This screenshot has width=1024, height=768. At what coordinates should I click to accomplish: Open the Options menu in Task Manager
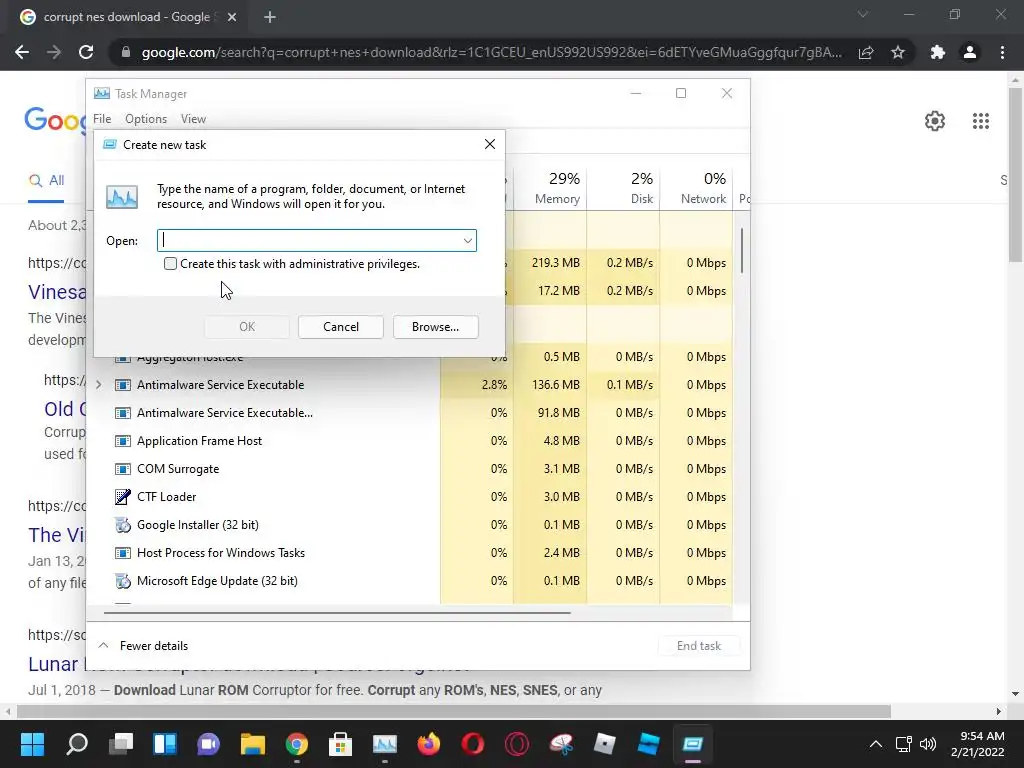click(146, 119)
